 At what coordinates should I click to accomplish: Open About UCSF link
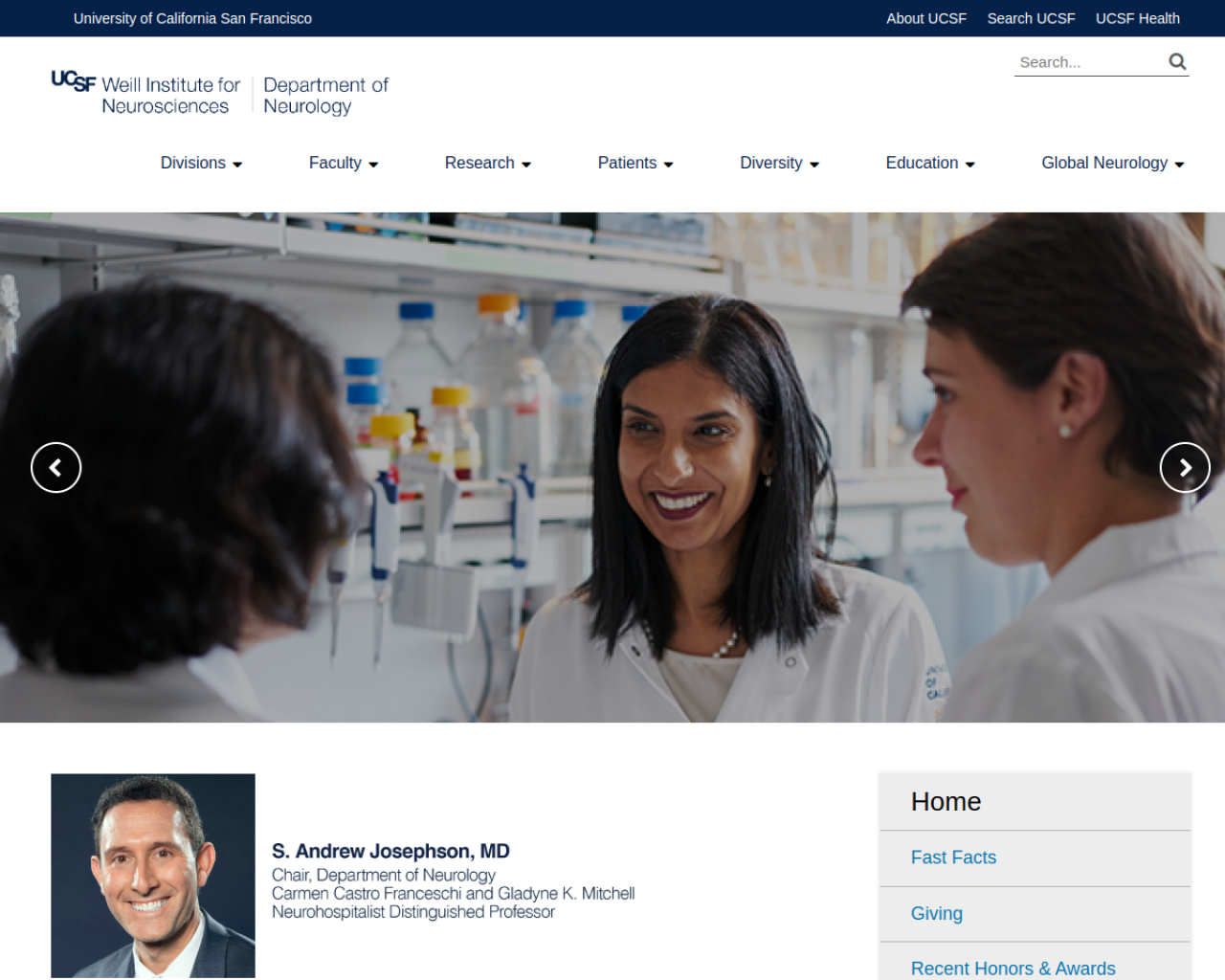(x=926, y=18)
